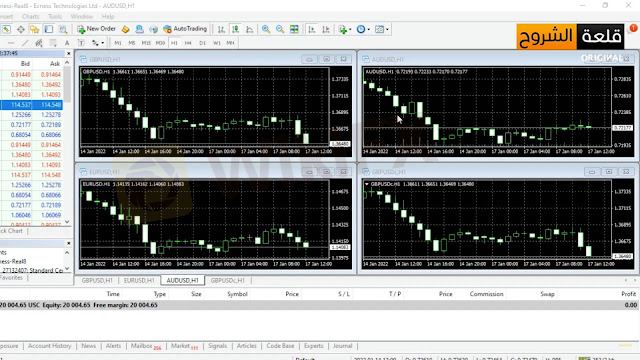
Task: Select the D1 timeframe
Action: (x=202, y=43)
